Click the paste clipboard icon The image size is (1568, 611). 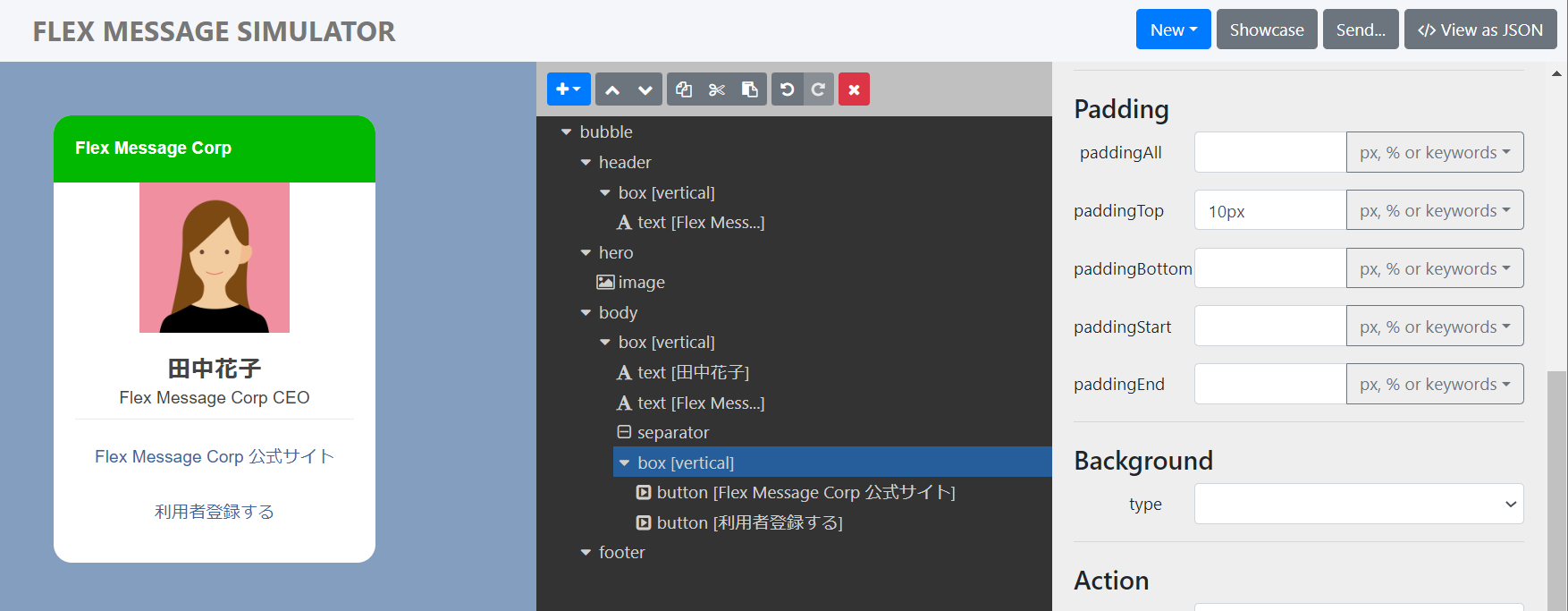point(750,89)
